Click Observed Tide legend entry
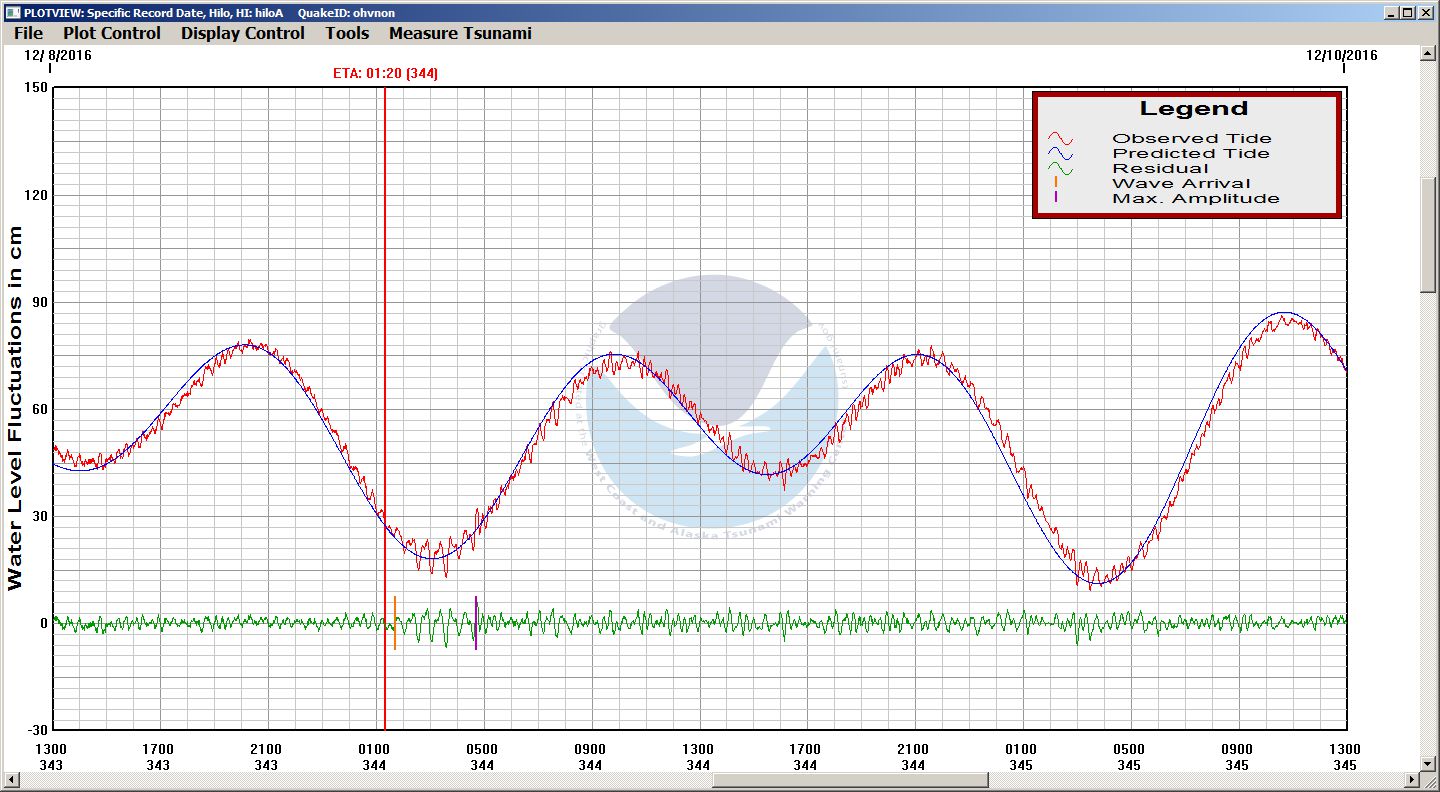Image resolution: width=1440 pixels, height=792 pixels. point(1192,139)
